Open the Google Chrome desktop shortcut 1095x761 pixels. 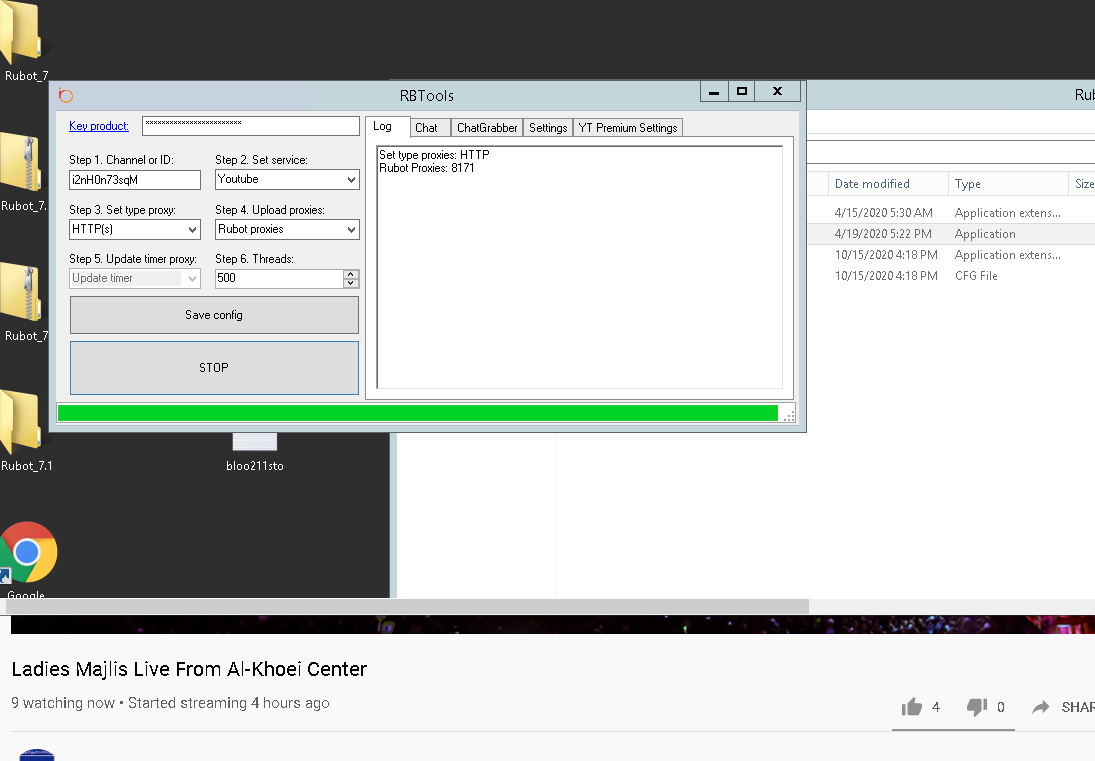[x=27, y=553]
